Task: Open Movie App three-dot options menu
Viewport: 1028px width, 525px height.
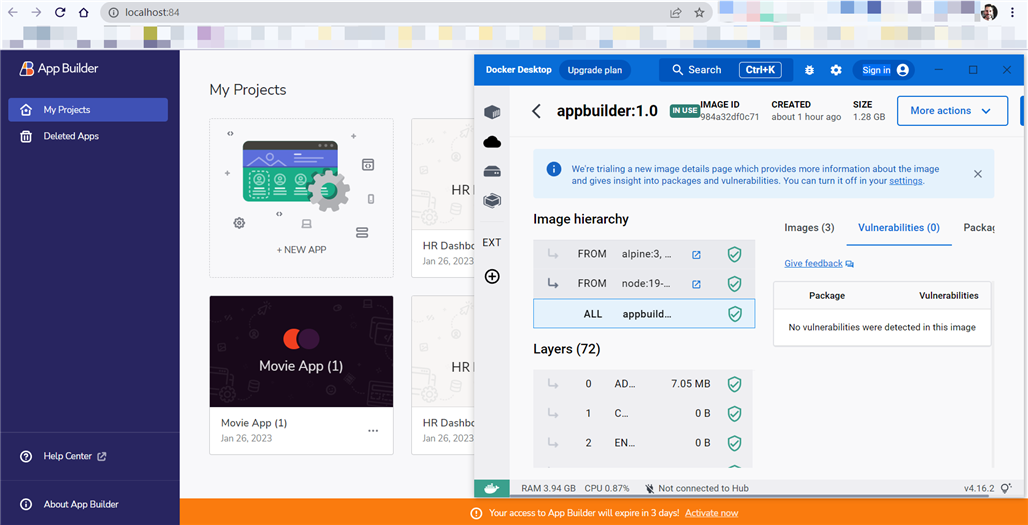Action: (x=373, y=431)
